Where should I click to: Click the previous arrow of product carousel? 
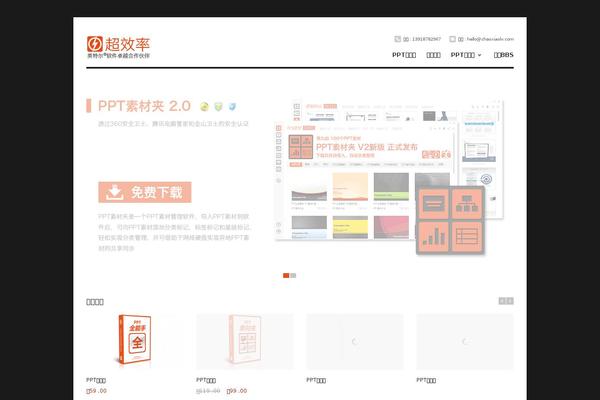coord(502,301)
